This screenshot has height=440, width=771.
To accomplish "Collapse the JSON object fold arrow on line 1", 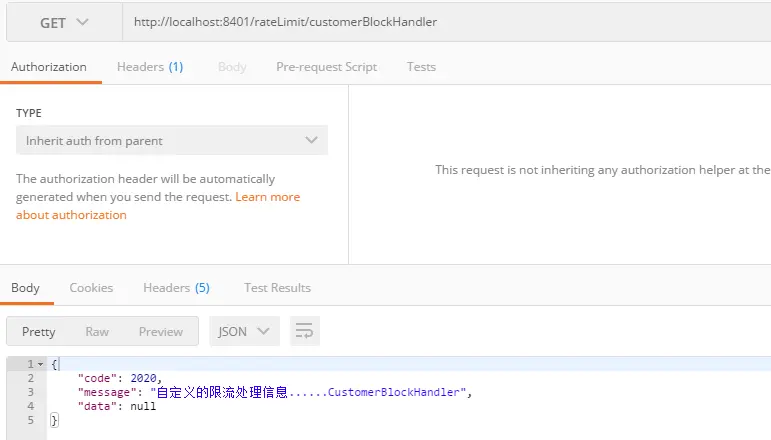I will coord(41,364).
